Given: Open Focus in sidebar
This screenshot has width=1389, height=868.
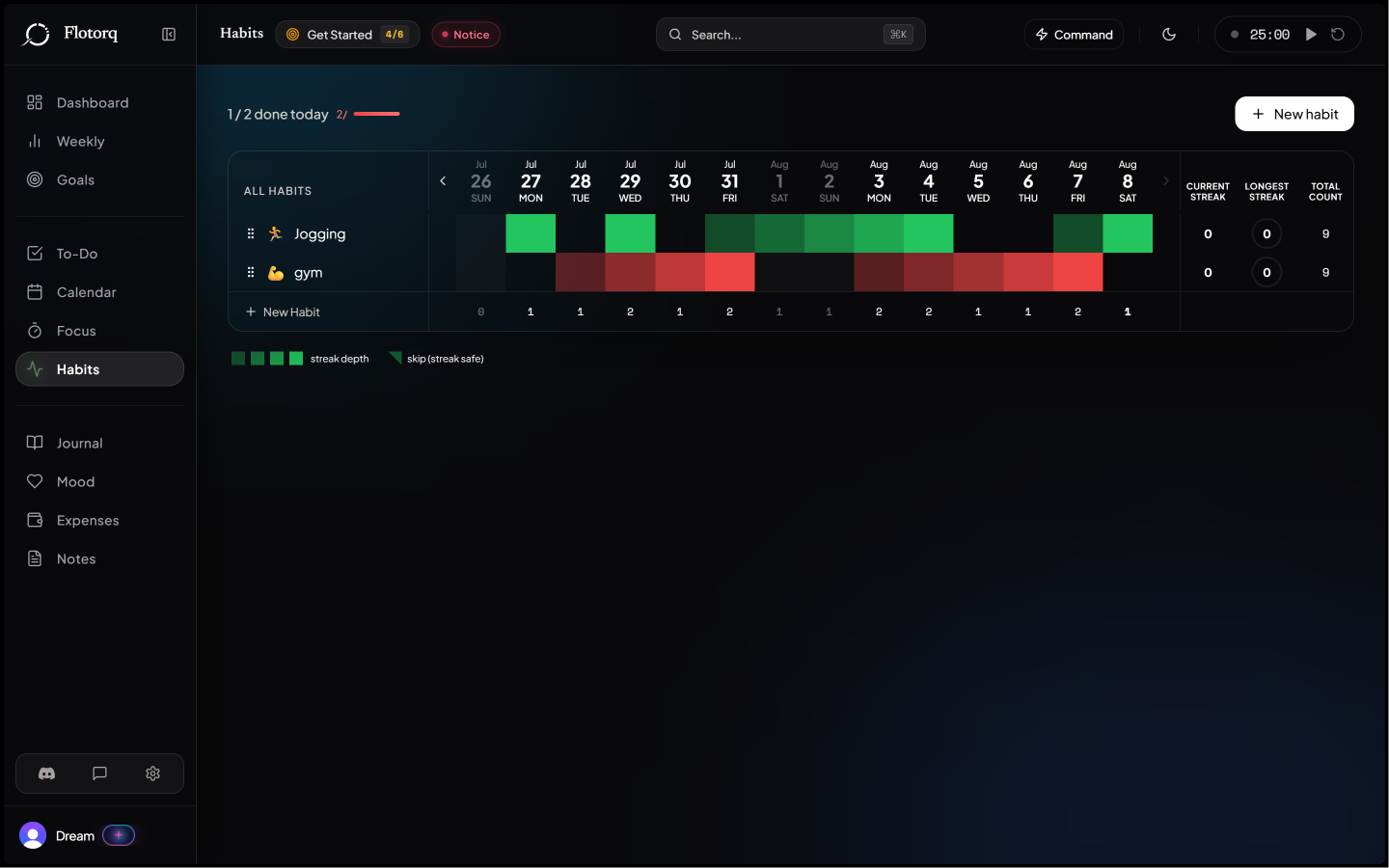Looking at the screenshot, I should click(x=99, y=331).
